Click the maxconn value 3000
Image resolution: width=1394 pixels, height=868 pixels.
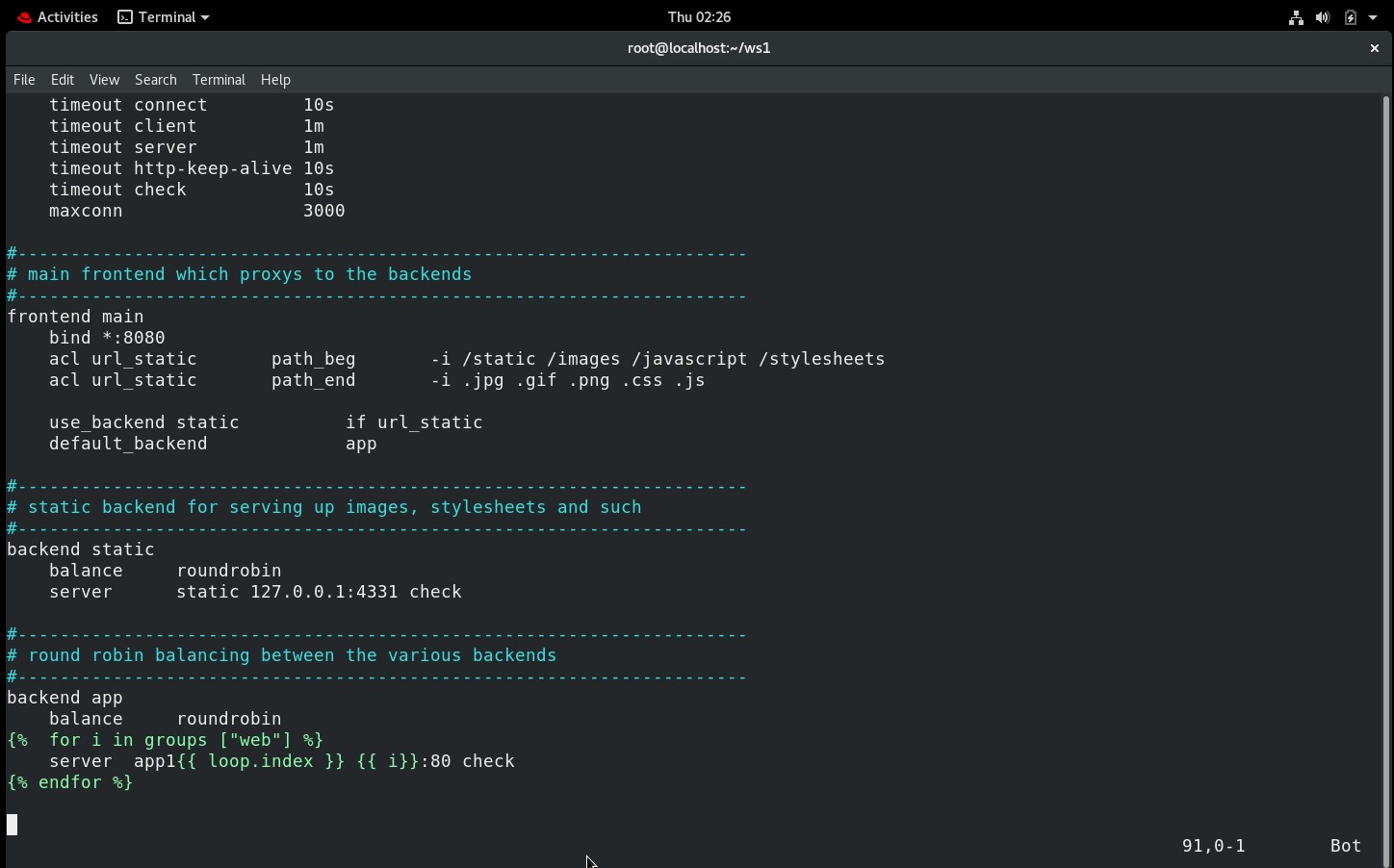click(323, 211)
